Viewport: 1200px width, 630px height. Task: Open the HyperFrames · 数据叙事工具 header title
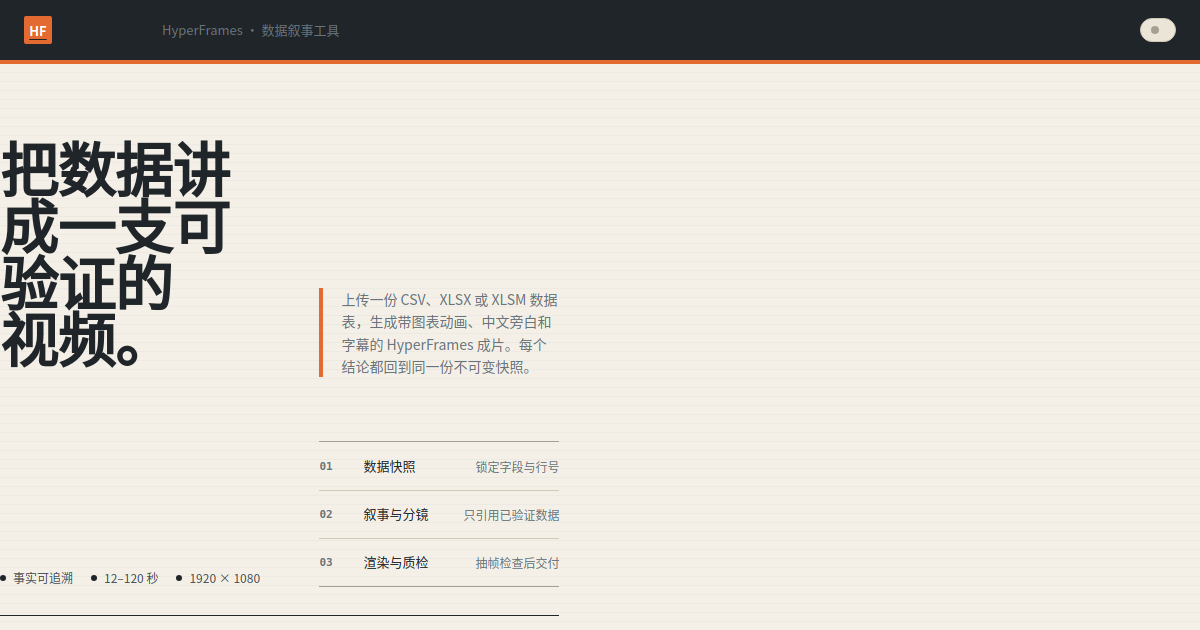click(x=251, y=31)
